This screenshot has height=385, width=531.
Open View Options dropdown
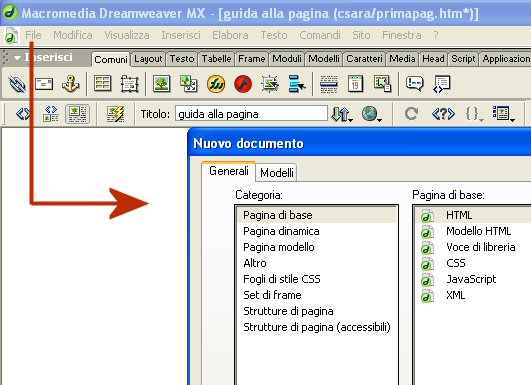pos(504,114)
